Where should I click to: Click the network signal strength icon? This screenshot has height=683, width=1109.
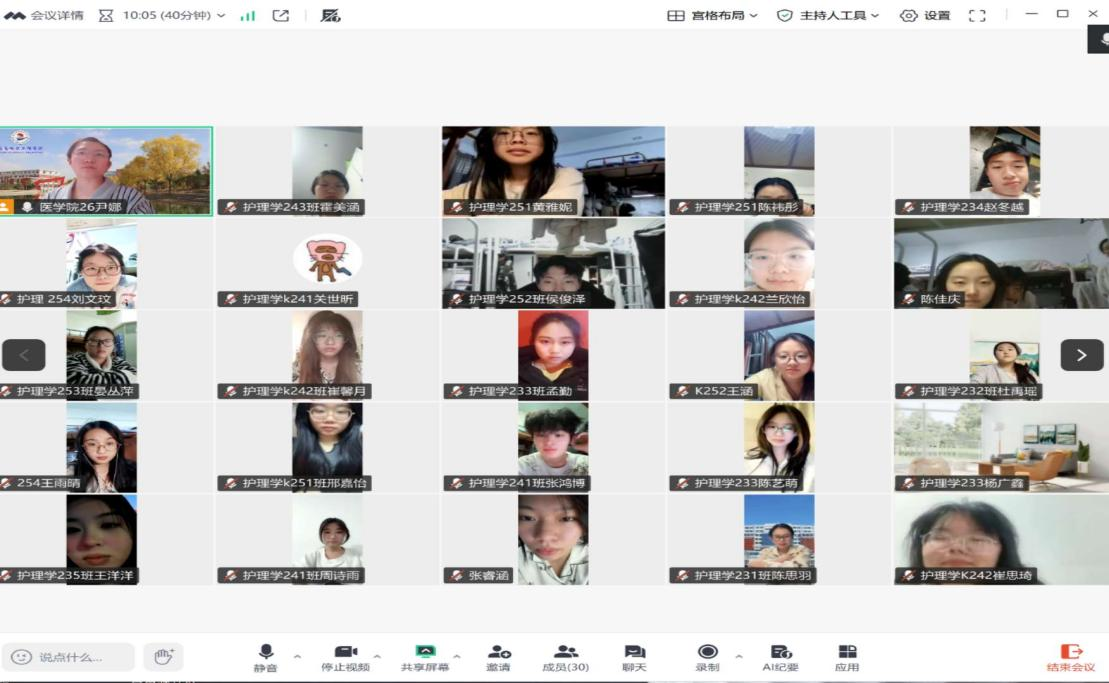(248, 16)
